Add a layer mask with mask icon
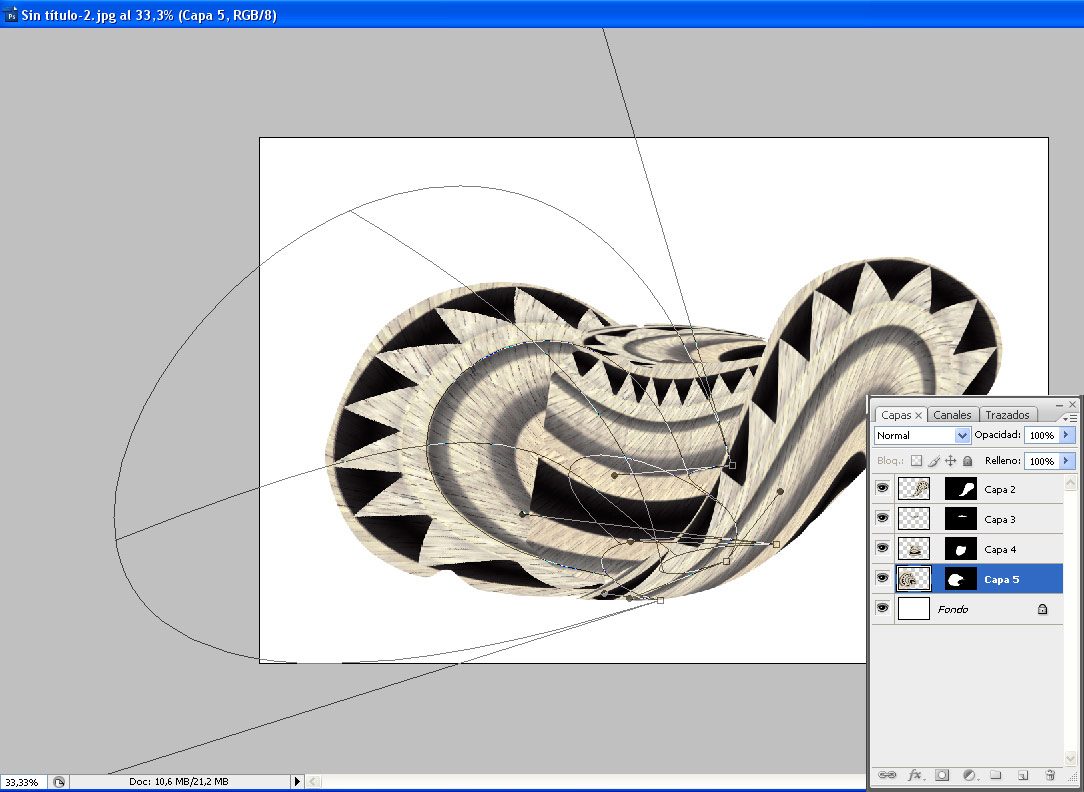Screen dimensions: 1084x792 pos(942,775)
